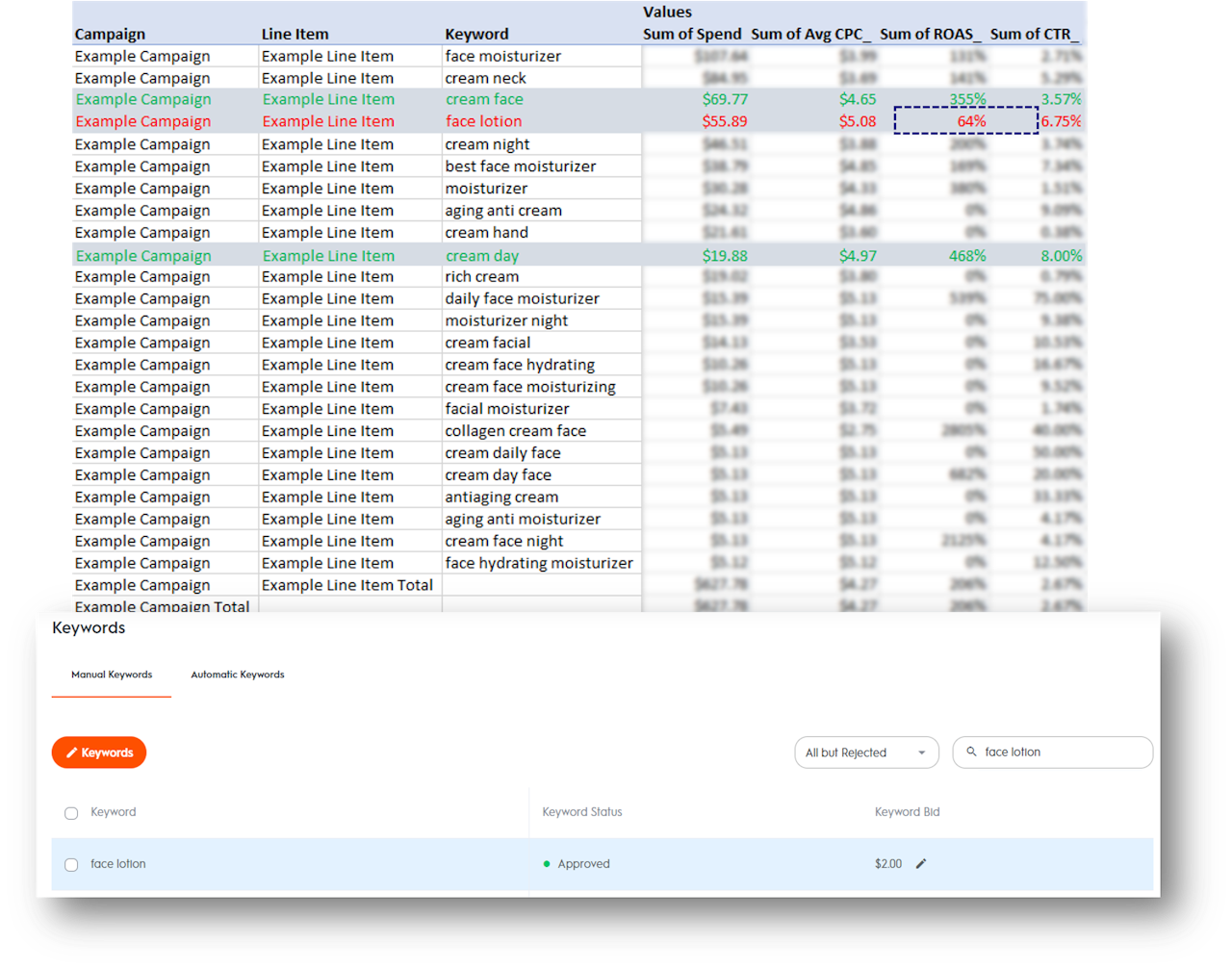This screenshot has height=969, width=1232.
Task: Click the green Approved status indicator
Action: pyautogui.click(x=548, y=864)
